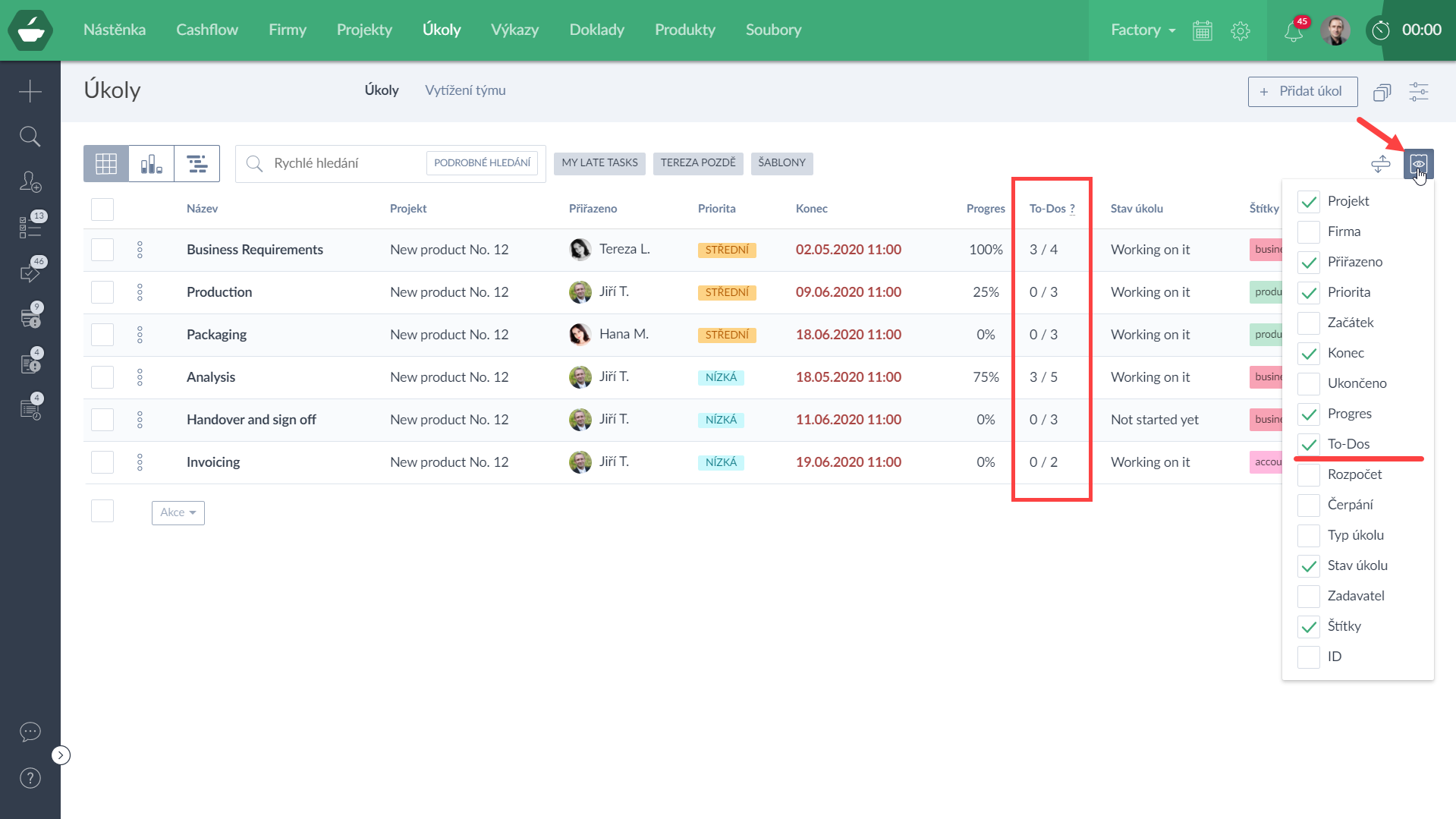This screenshot has width=1456, height=819.
Task: Open the Projekty menu item
Action: click(x=364, y=30)
